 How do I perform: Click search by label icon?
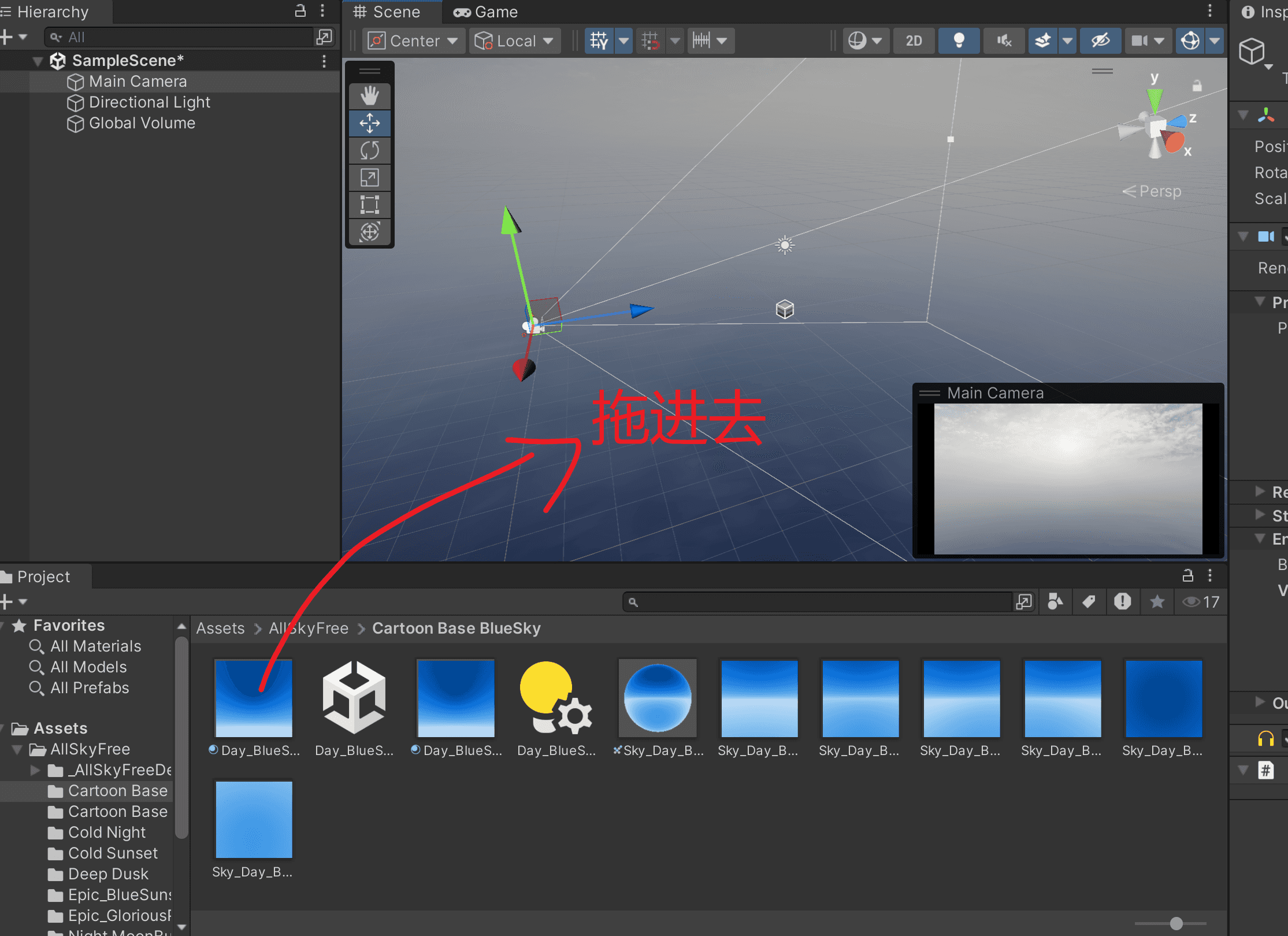[x=1089, y=602]
